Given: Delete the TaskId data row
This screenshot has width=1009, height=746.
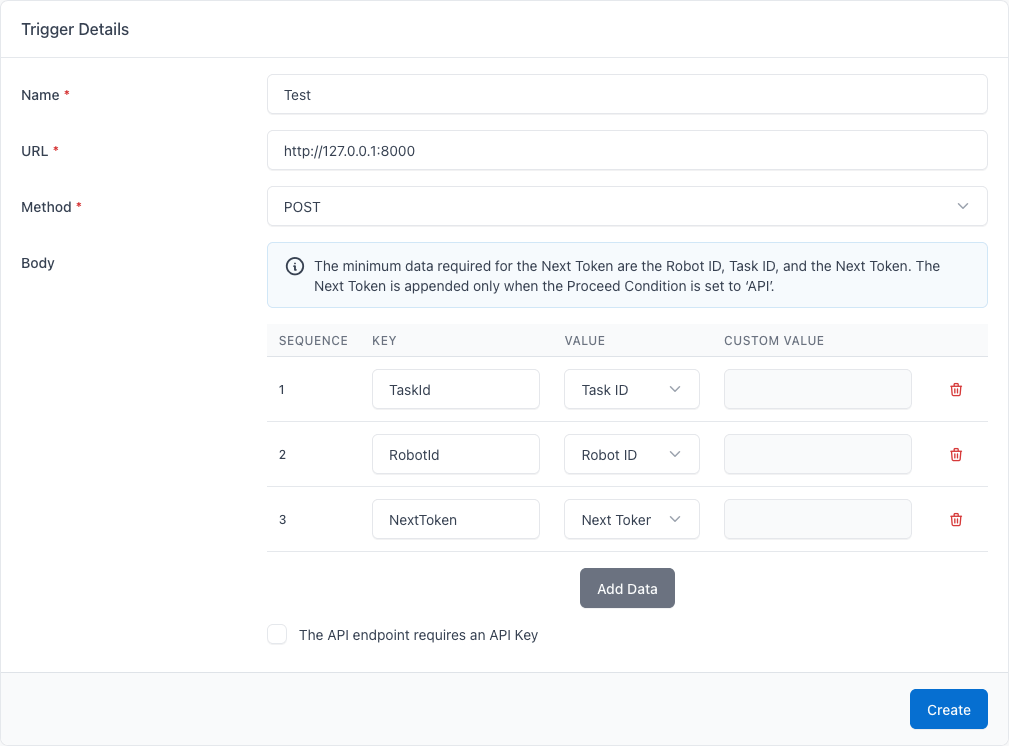Looking at the screenshot, I should pos(955,389).
